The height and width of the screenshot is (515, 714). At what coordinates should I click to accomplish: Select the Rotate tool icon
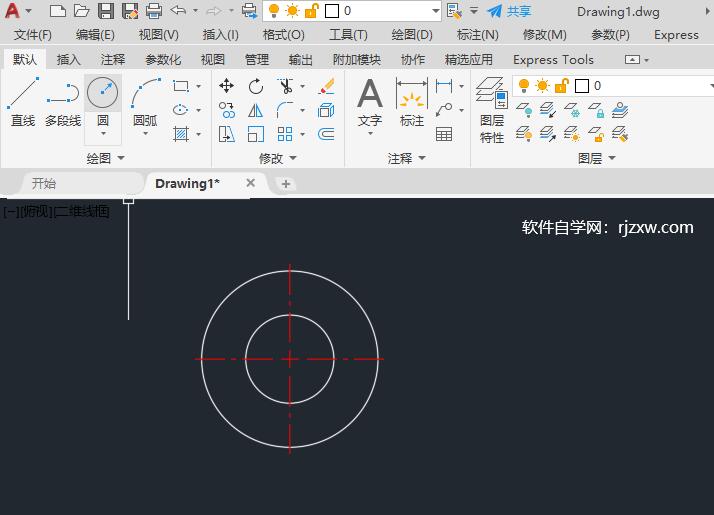256,86
